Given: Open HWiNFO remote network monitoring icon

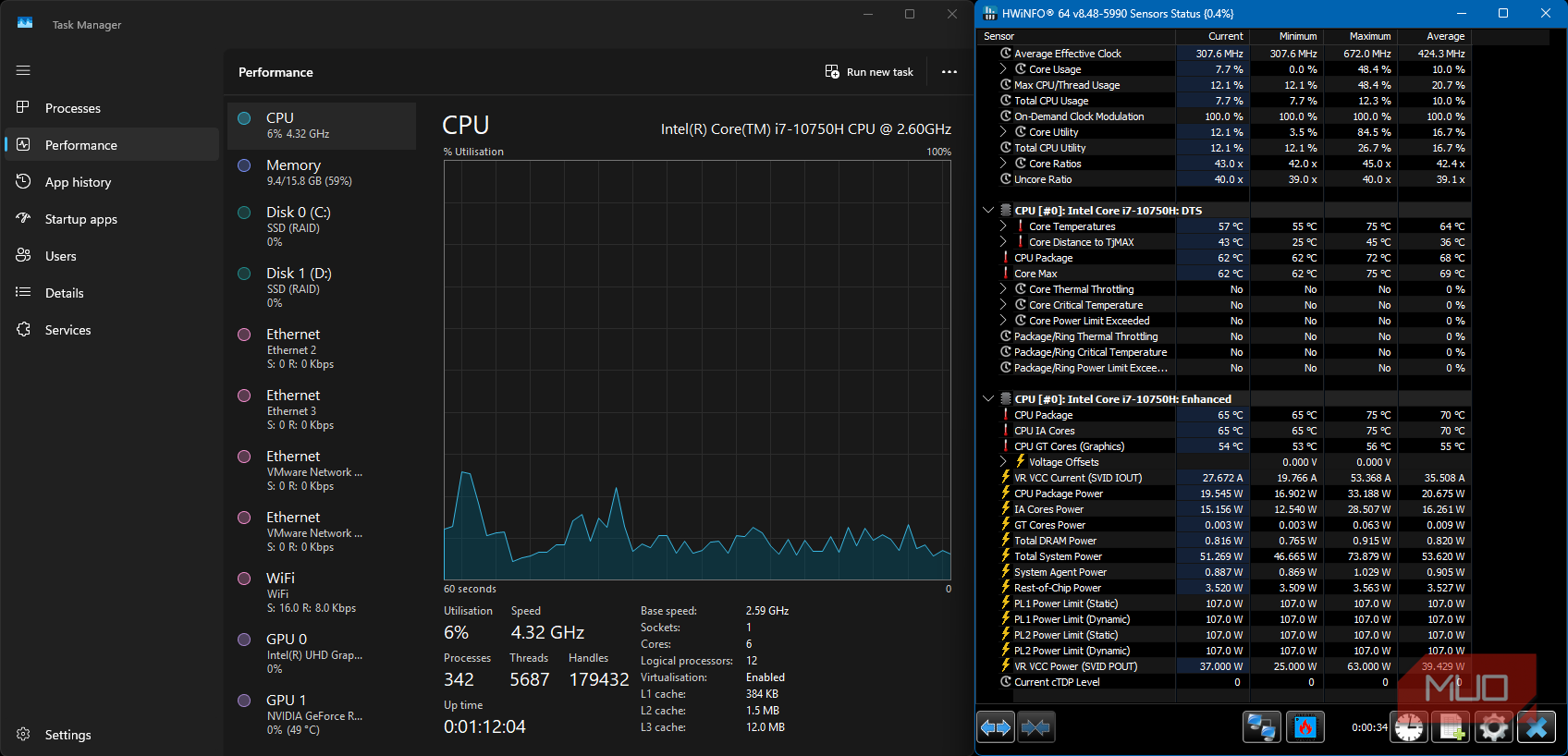Looking at the screenshot, I should pos(1261,727).
